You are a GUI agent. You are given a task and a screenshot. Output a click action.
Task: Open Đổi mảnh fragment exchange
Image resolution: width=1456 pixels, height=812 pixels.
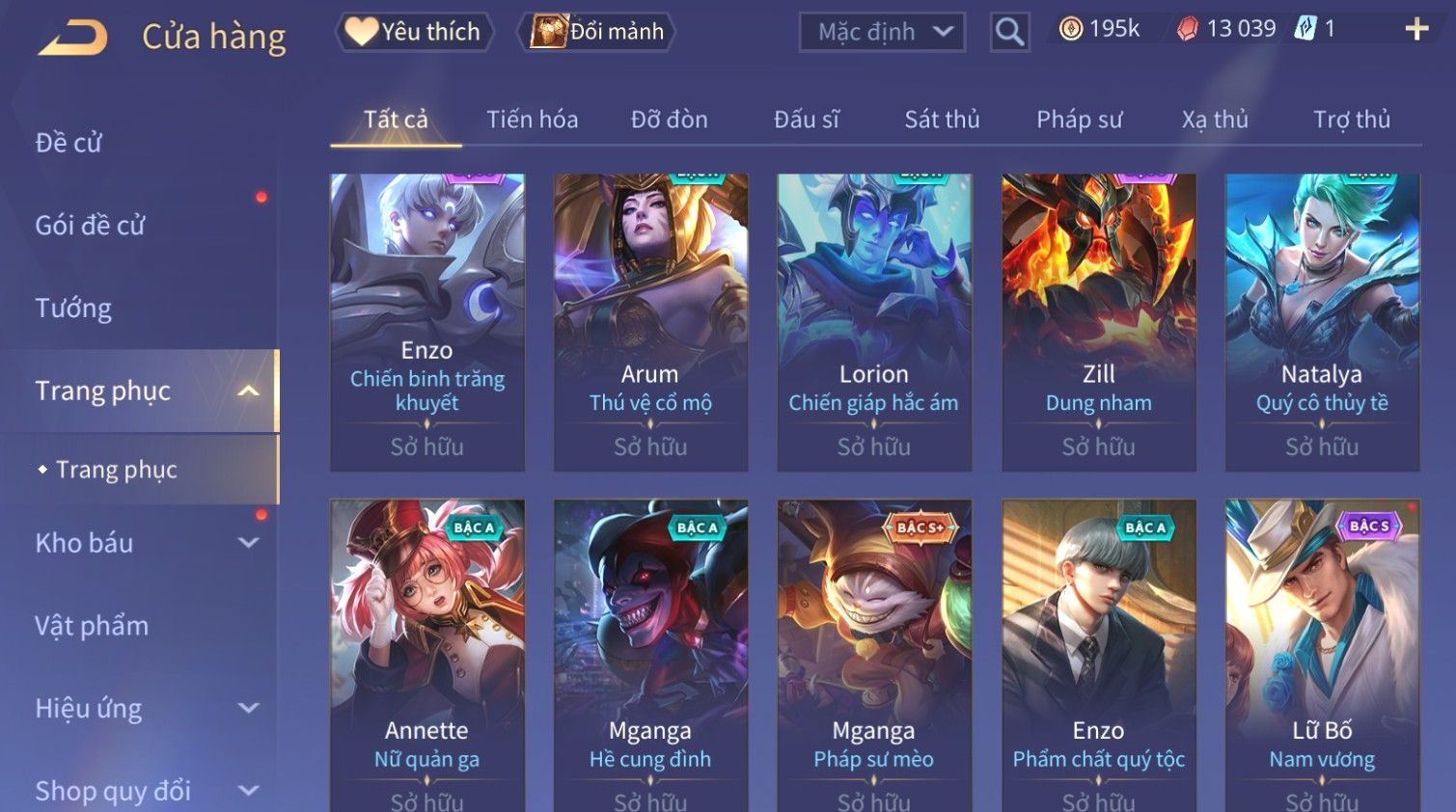click(597, 32)
